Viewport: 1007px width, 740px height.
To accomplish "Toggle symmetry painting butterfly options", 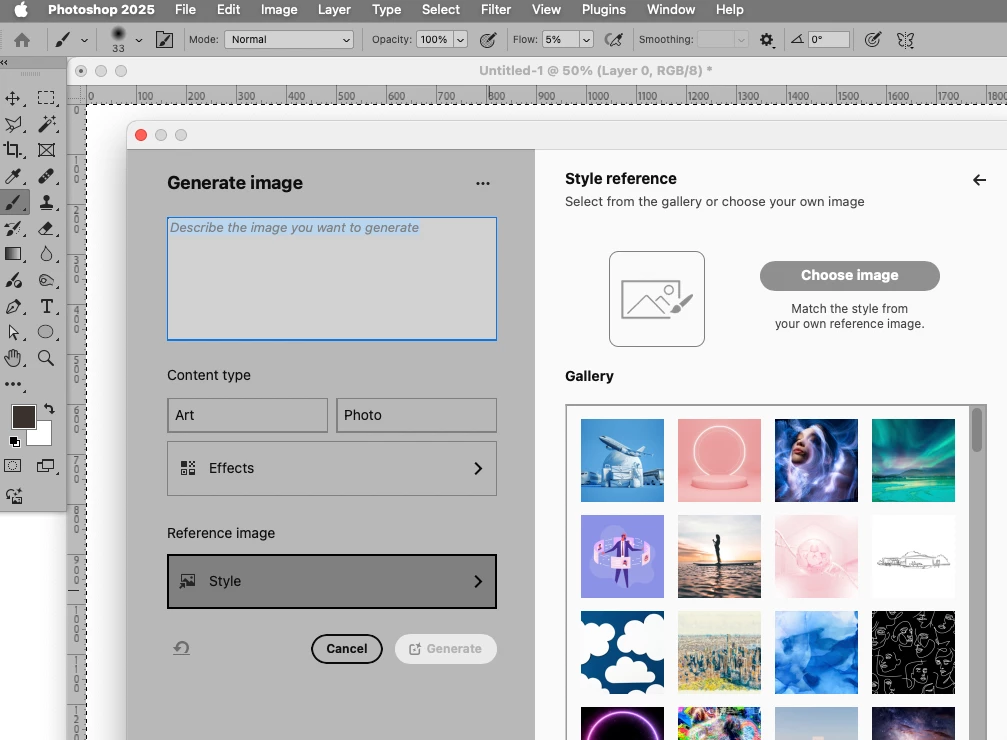I will coord(906,40).
